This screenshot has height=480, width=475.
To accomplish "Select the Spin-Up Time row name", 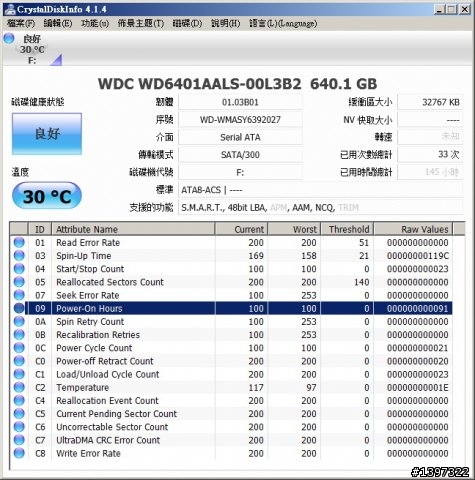I will 84,256.
